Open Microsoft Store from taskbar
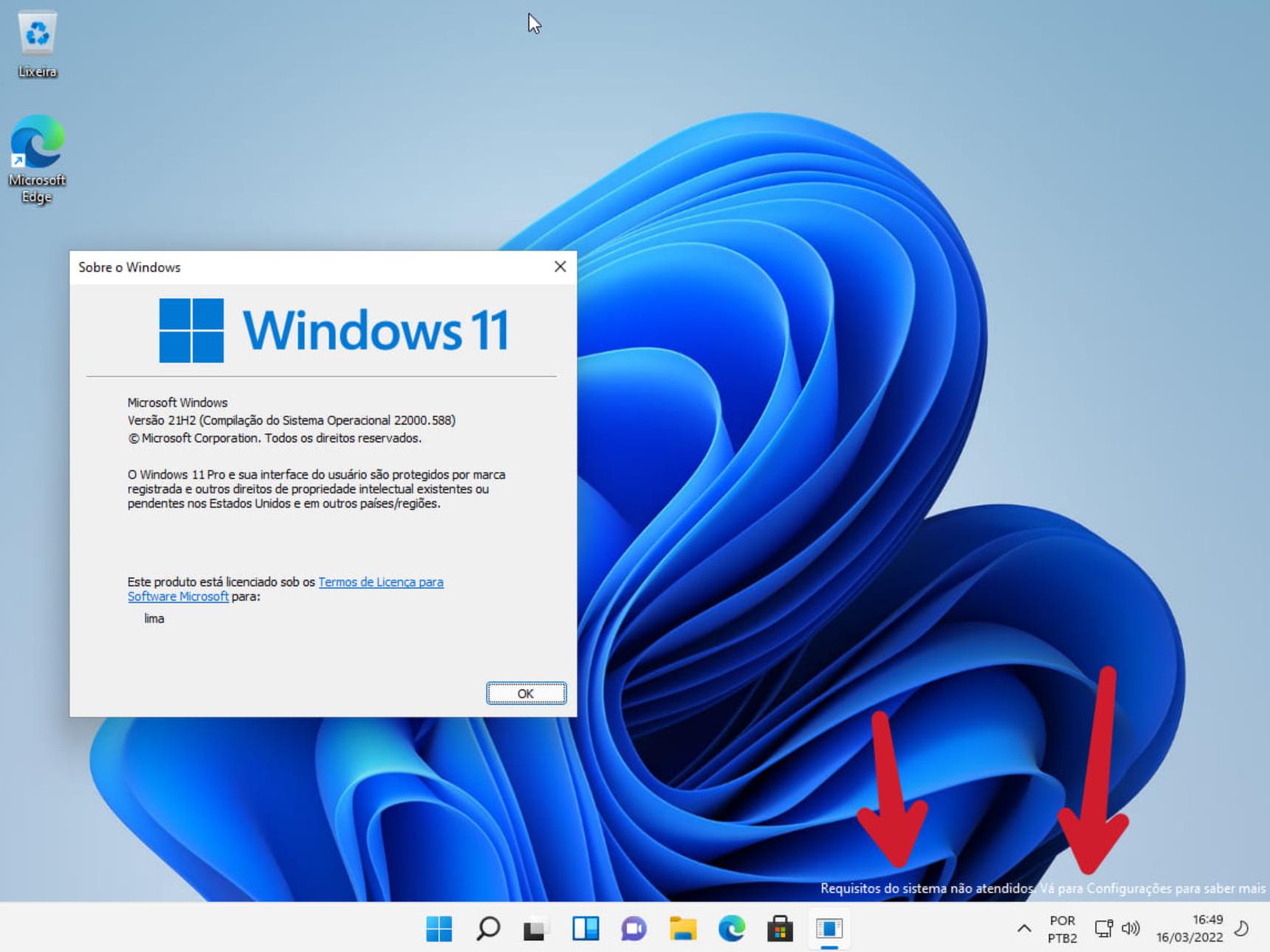The width and height of the screenshot is (1270, 952). (780, 928)
